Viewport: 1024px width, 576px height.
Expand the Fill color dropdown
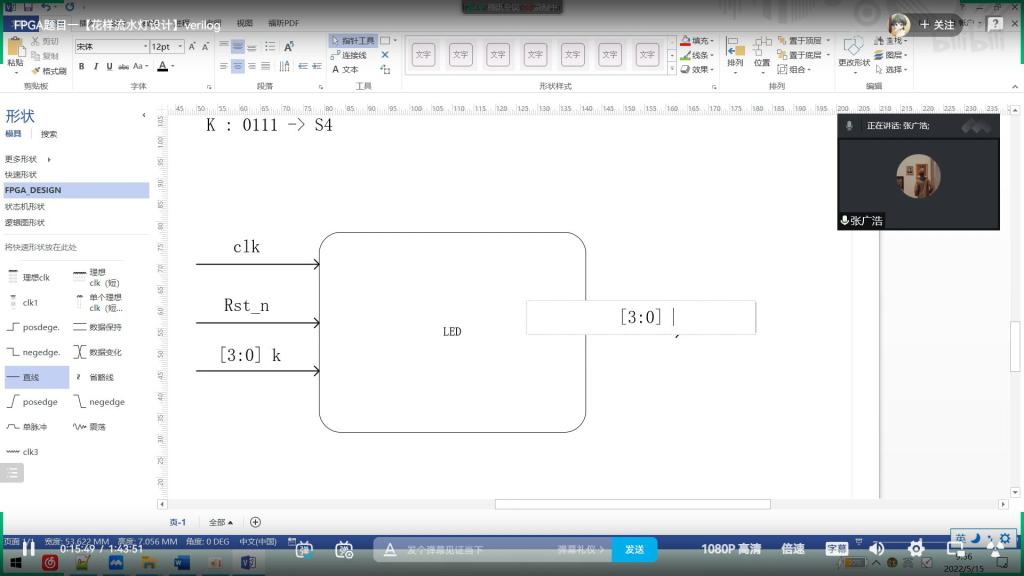(x=714, y=41)
